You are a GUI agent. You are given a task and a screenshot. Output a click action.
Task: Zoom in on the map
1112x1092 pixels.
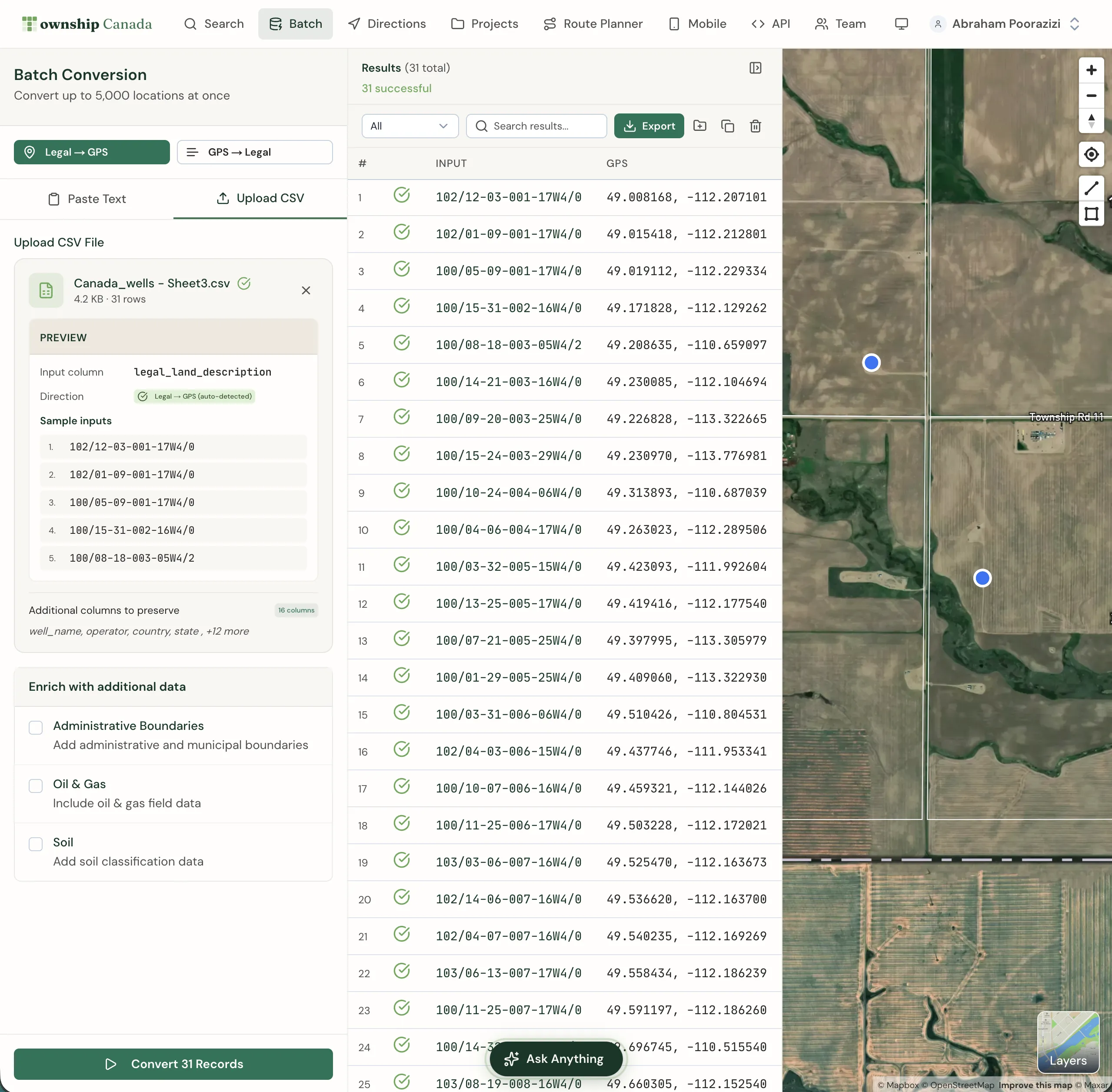(1091, 70)
